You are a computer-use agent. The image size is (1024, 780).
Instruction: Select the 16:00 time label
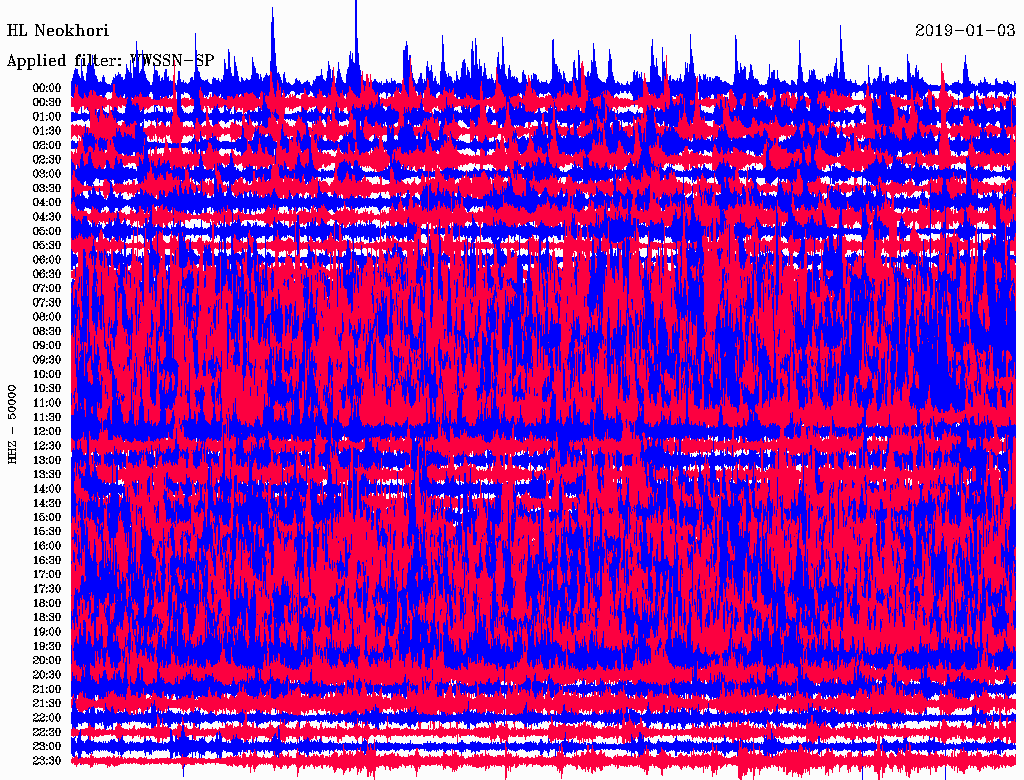point(46,546)
